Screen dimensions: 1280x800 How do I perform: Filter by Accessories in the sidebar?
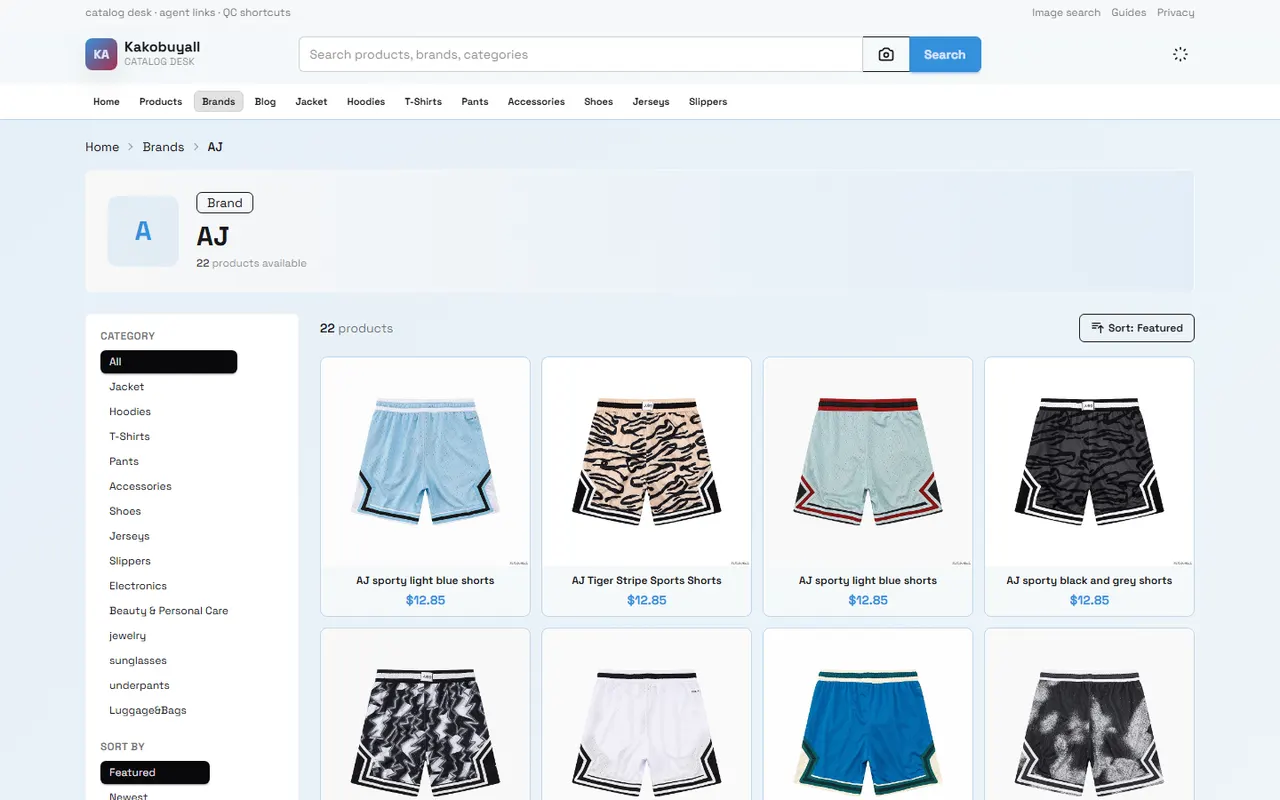tap(141, 487)
